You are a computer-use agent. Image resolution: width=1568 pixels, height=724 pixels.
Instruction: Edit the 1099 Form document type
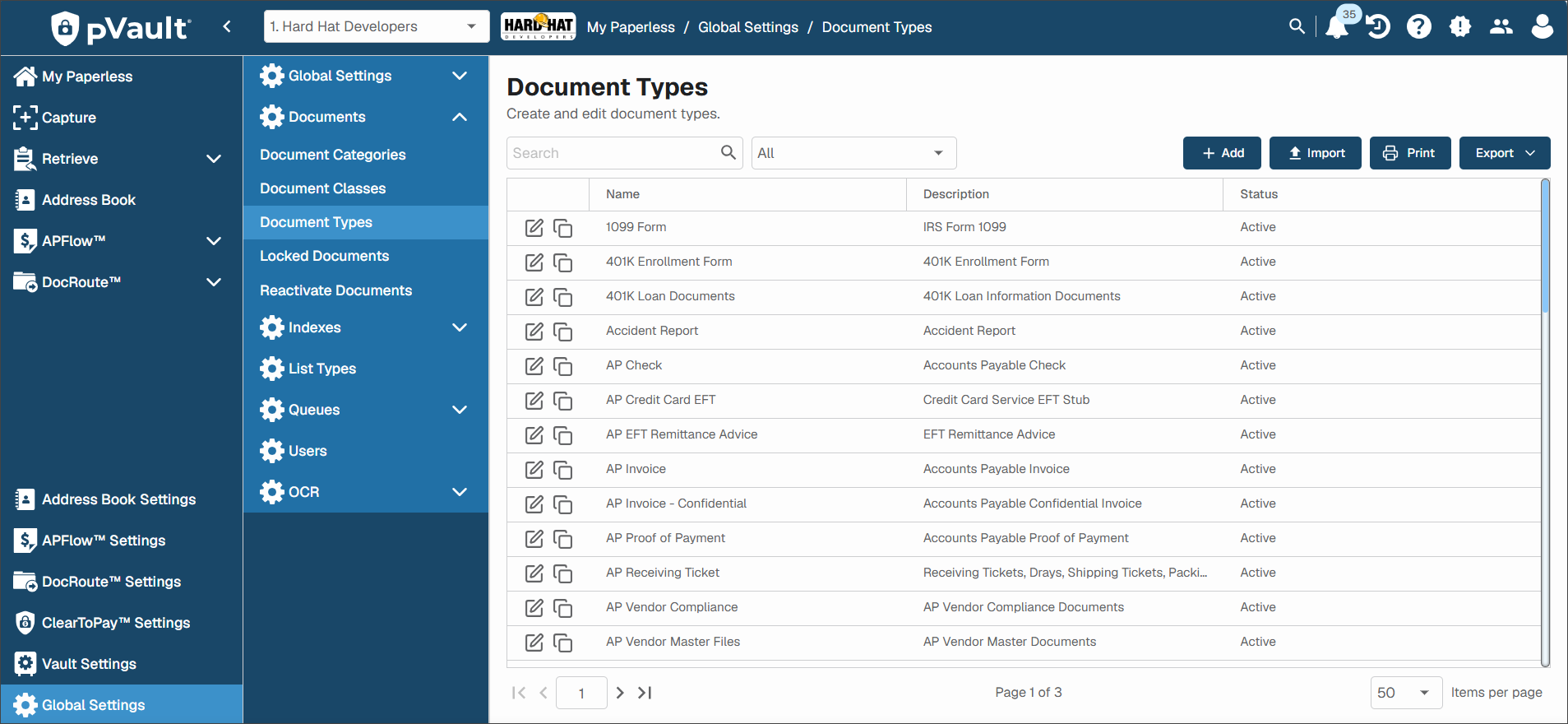534,227
